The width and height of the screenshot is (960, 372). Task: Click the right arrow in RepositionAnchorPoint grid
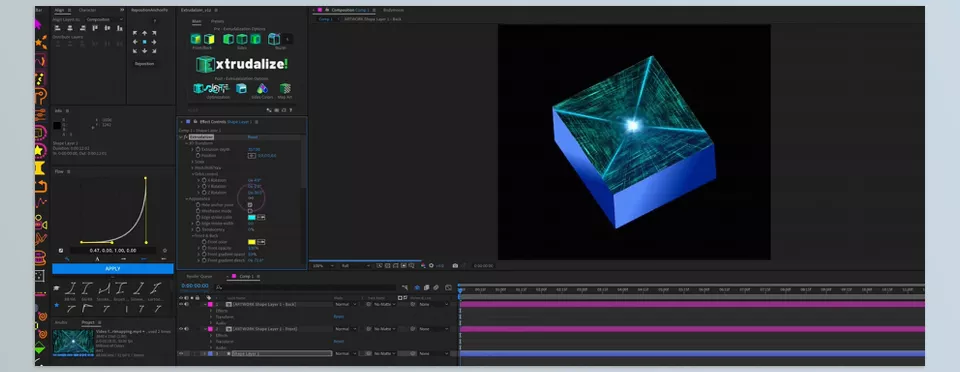click(x=154, y=42)
